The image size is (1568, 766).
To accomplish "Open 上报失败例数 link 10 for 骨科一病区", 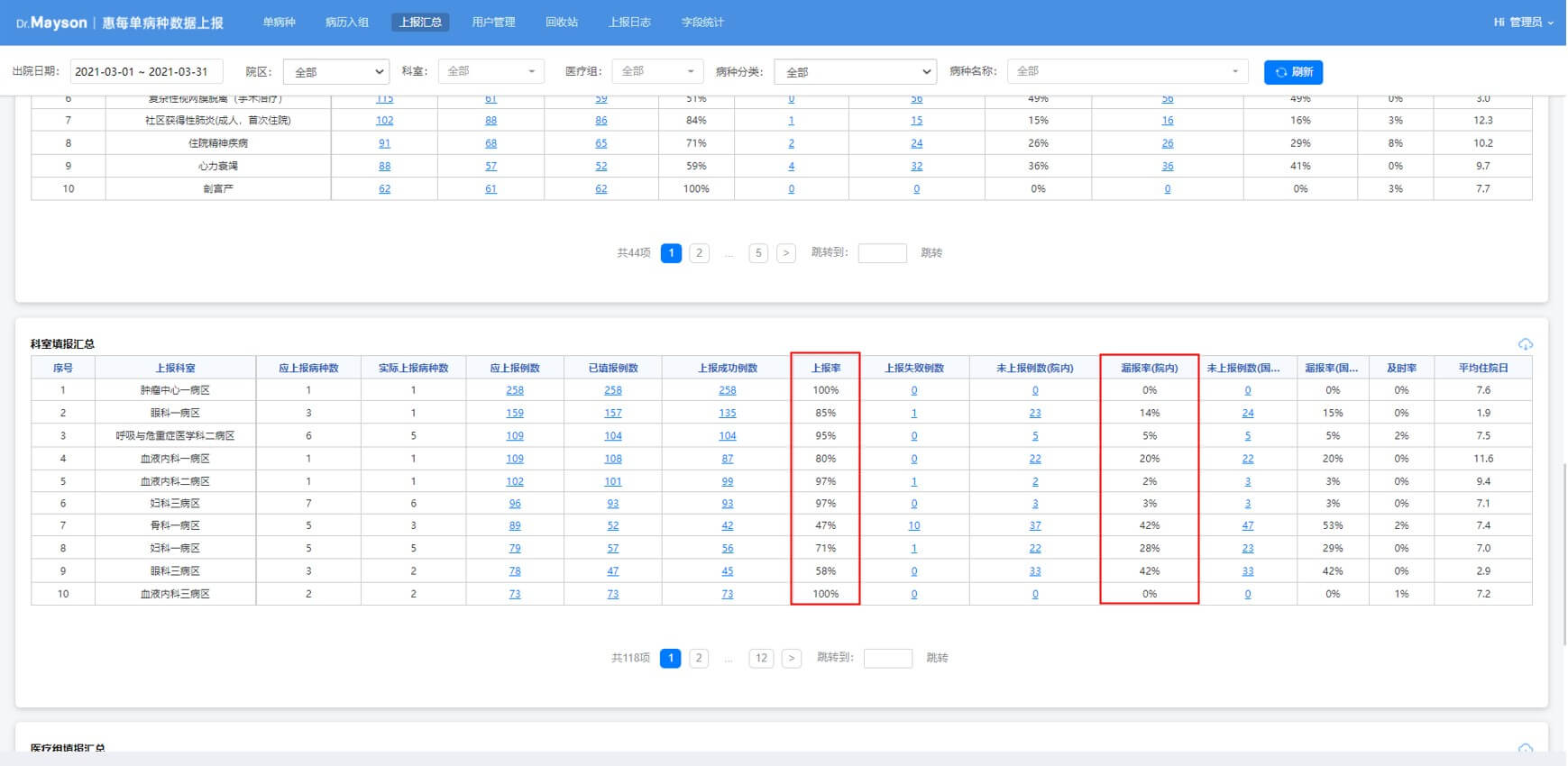I will coord(913,525).
